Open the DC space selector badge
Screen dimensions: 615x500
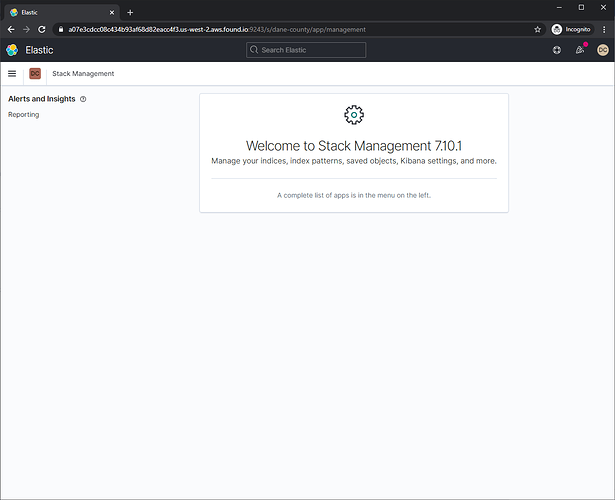(35, 73)
